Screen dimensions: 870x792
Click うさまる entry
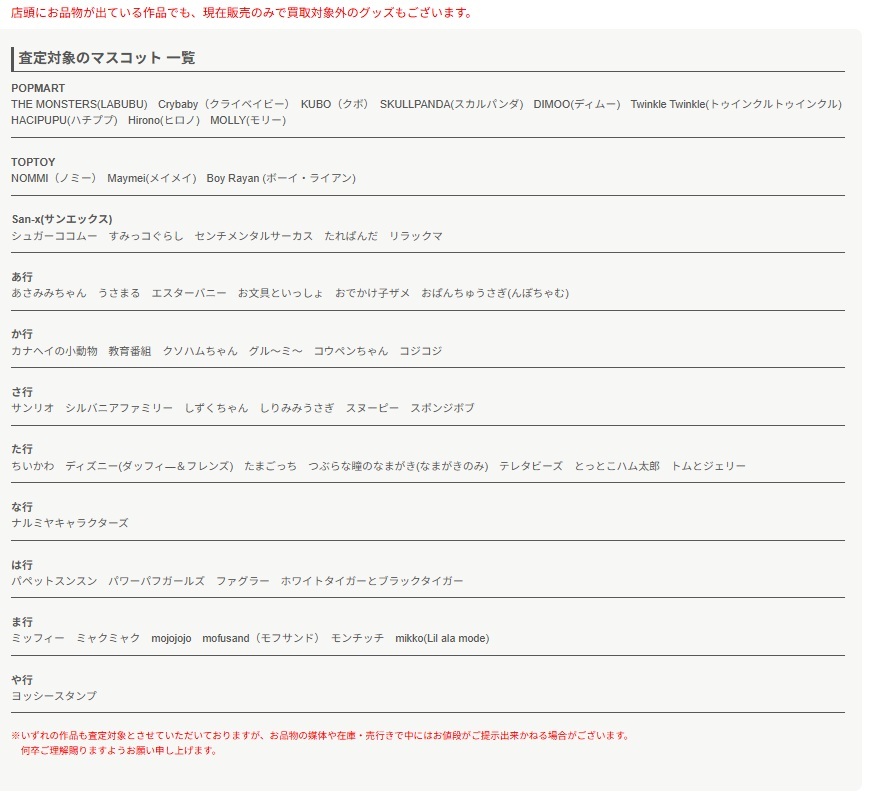pos(119,293)
